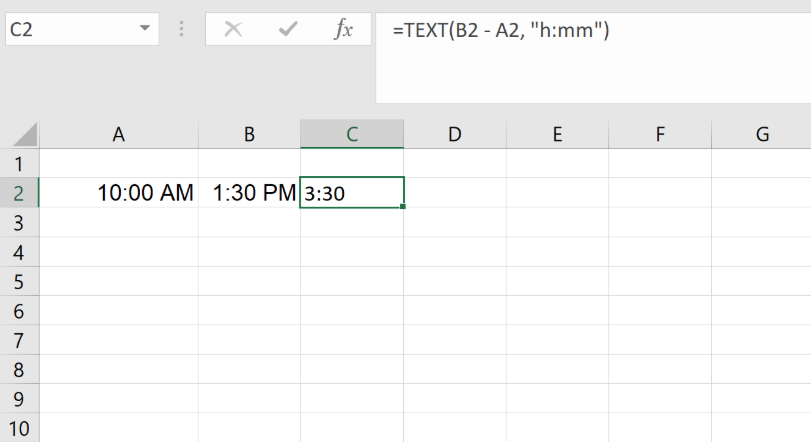
Task: Select row 1 header
Action: pos(20,163)
